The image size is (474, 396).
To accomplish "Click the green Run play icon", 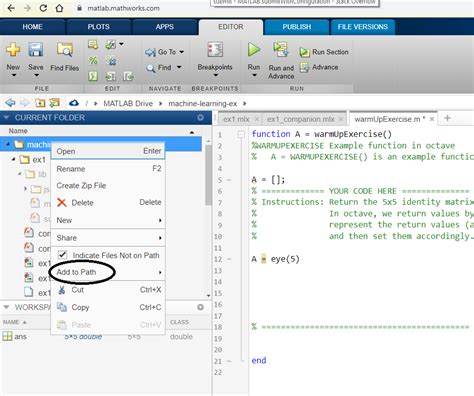I will tap(254, 49).
